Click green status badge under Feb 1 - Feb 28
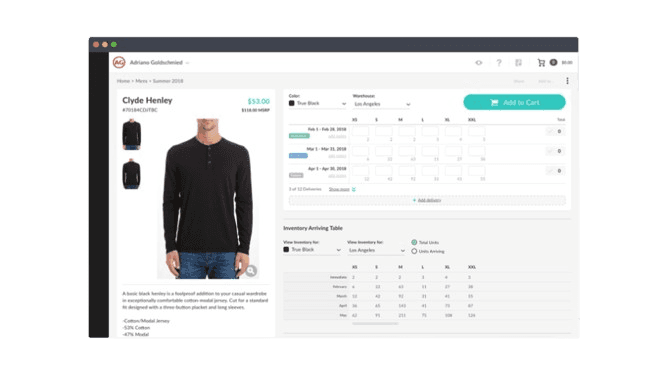The image size is (667, 374). pos(299,136)
